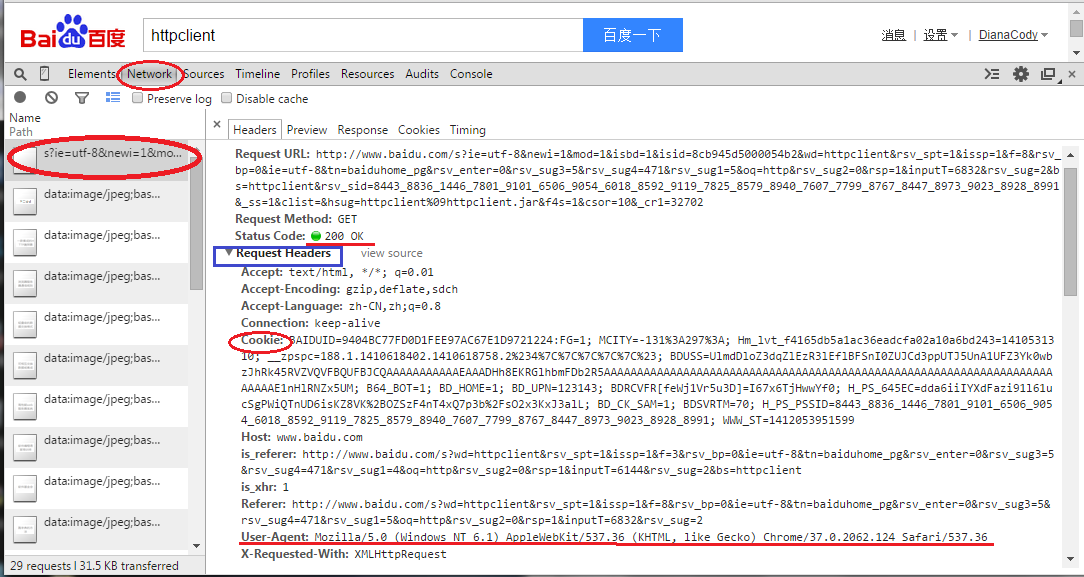Click the Referer header label
This screenshot has width=1084, height=577.
263,504
